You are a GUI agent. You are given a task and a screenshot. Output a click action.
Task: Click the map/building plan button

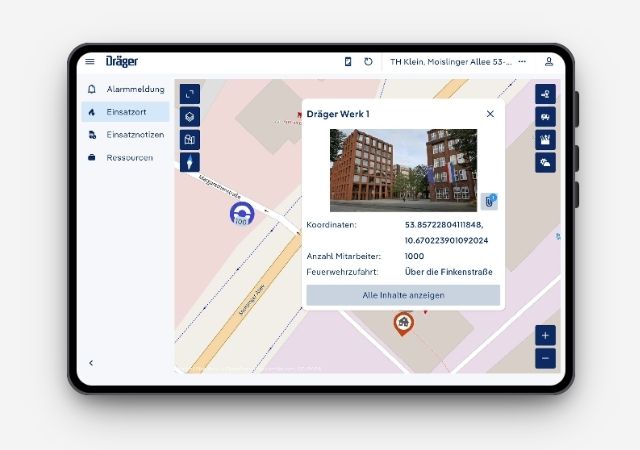190,140
